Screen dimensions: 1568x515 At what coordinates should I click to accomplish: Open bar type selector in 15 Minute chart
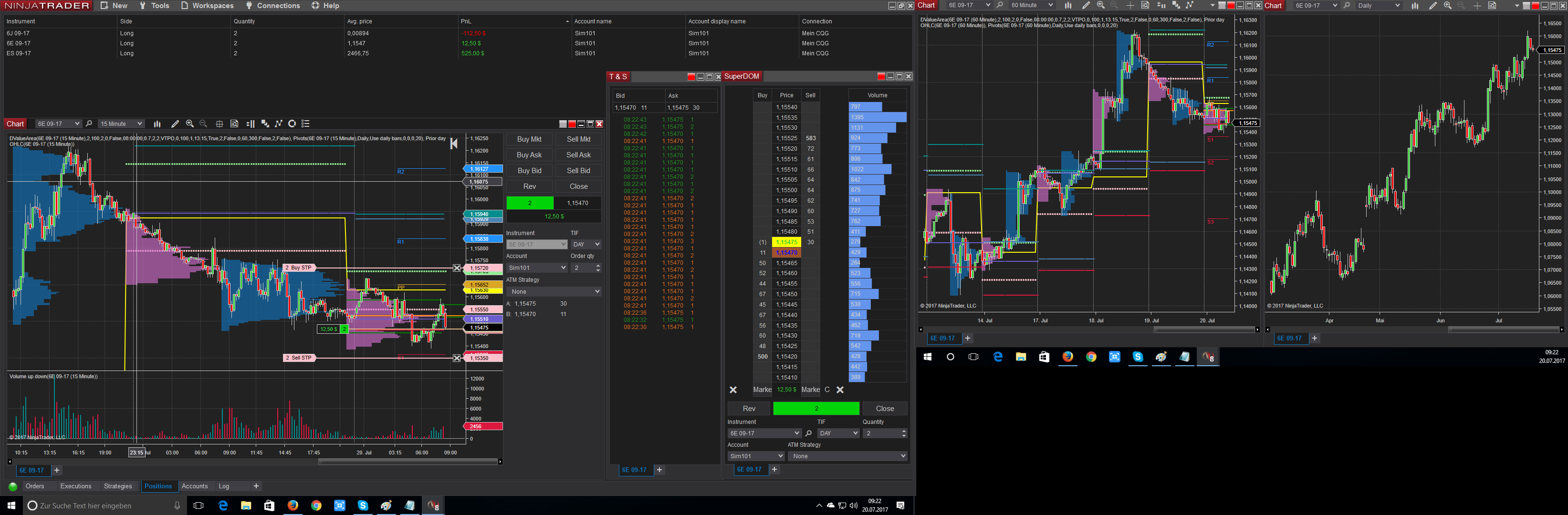coord(157,124)
